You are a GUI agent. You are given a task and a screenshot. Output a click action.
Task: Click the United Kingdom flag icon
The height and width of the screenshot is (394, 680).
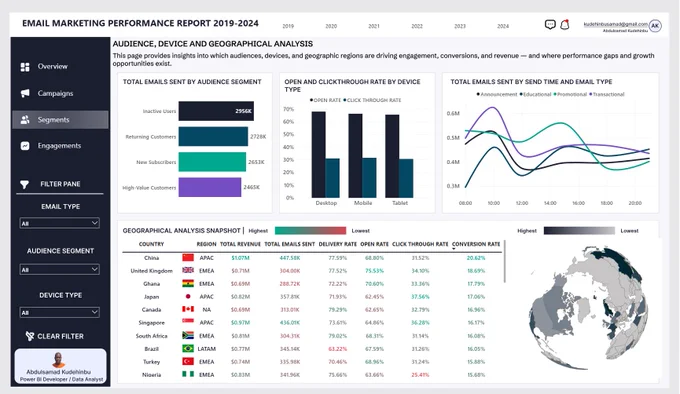pyautogui.click(x=188, y=270)
